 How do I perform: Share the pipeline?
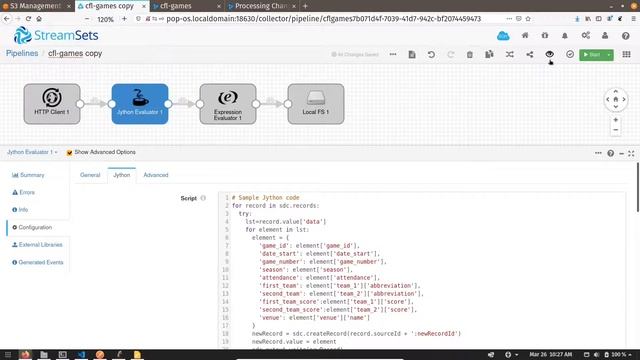529,54
